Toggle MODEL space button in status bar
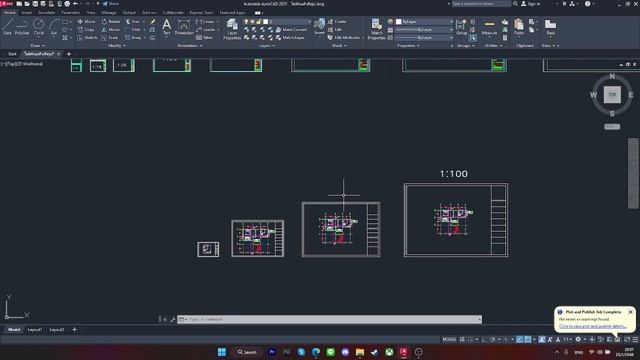This screenshot has width=640, height=360. [449, 340]
